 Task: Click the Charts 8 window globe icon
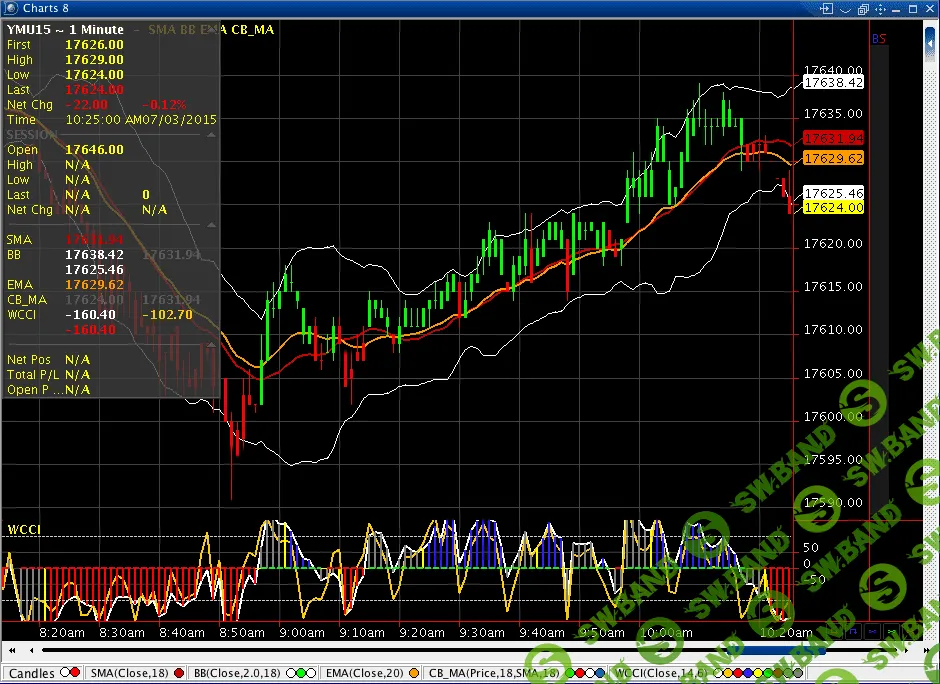(x=9, y=8)
